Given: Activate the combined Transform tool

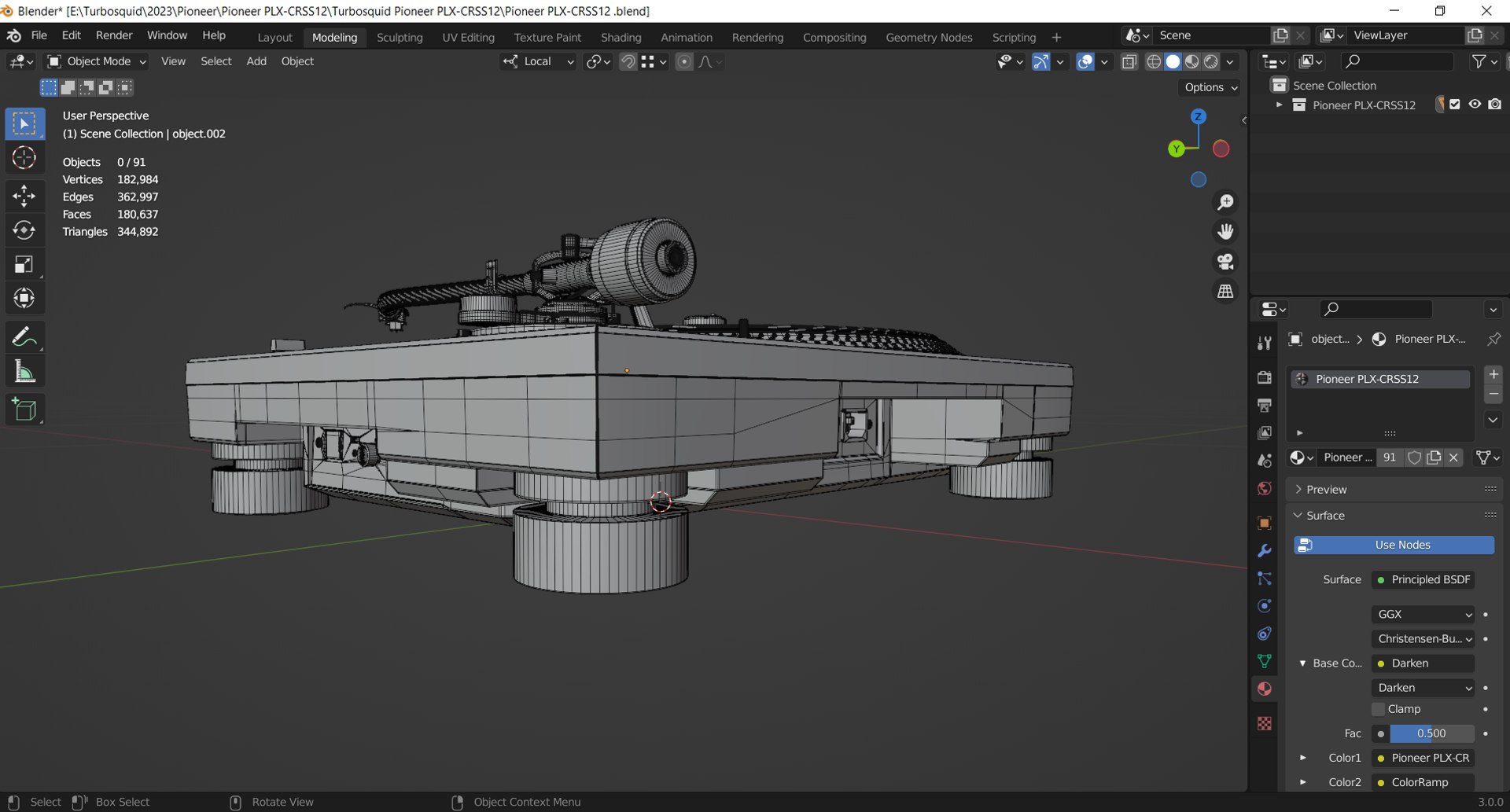Looking at the screenshot, I should [x=24, y=298].
